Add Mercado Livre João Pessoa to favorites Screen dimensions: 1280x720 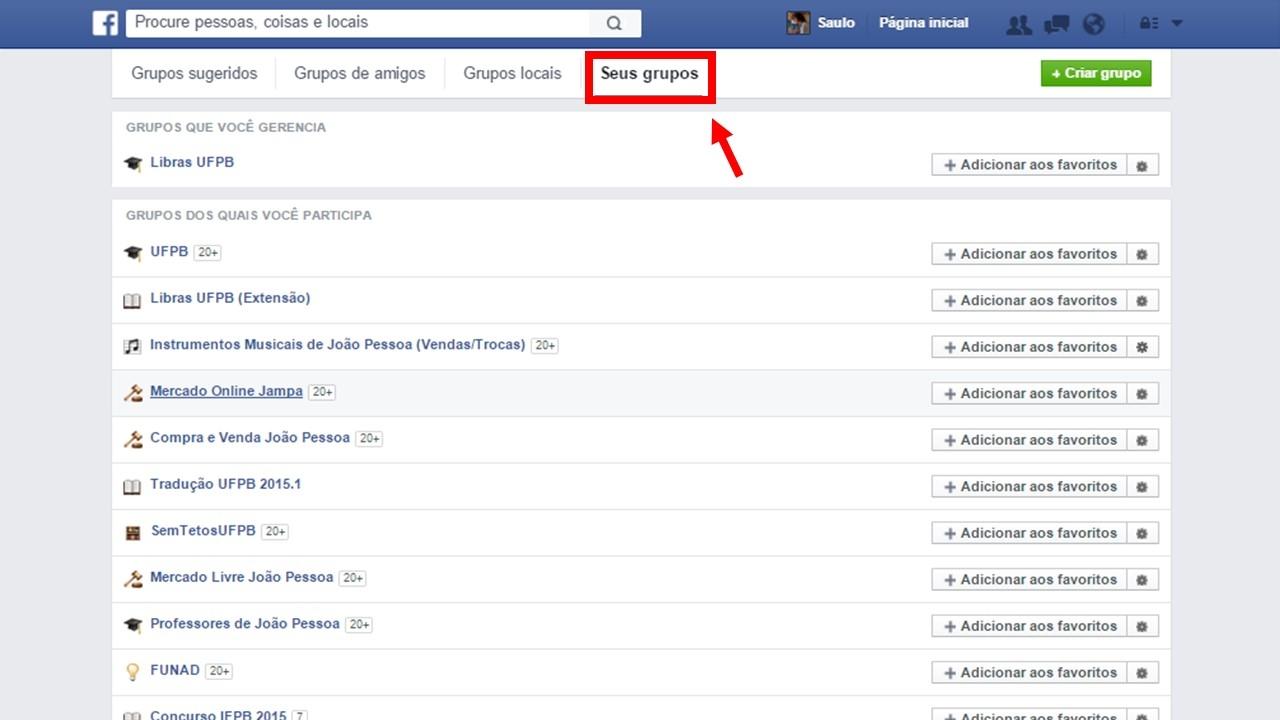pos(1029,579)
